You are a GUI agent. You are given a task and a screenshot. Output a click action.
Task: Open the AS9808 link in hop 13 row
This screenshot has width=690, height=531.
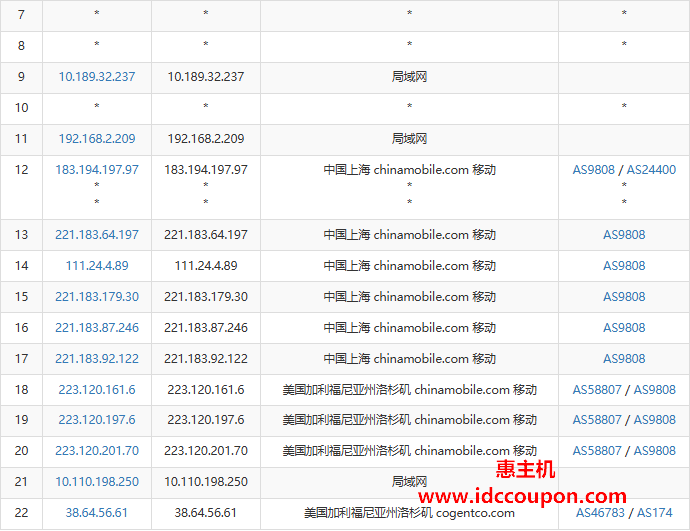pyautogui.click(x=624, y=235)
